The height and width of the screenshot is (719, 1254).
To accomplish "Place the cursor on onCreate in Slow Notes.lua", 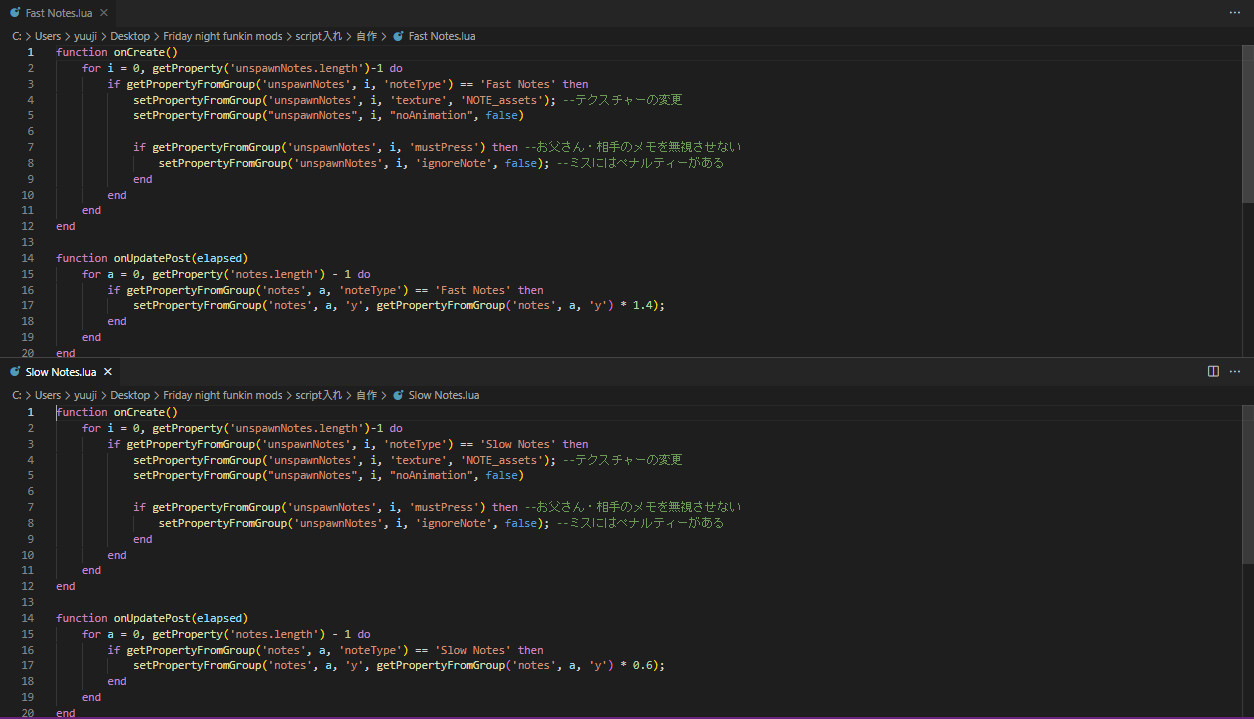I will point(143,411).
